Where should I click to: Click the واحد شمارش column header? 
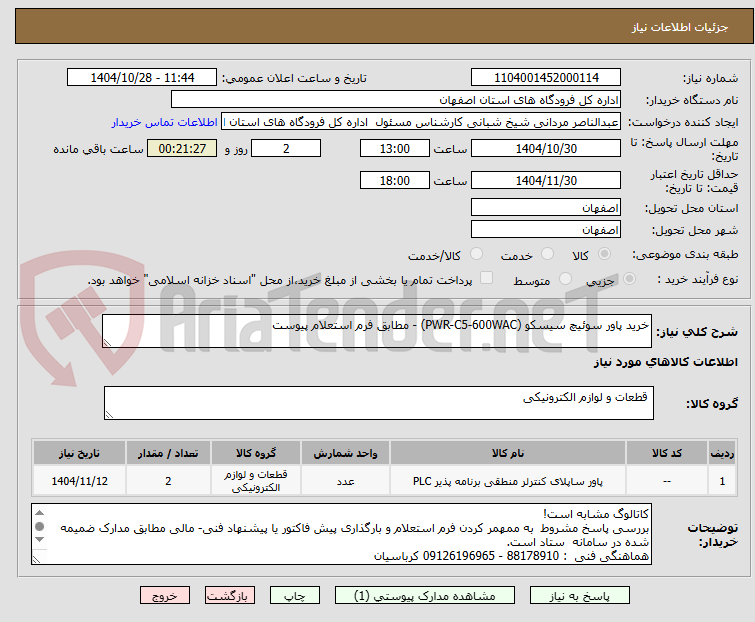[345, 453]
